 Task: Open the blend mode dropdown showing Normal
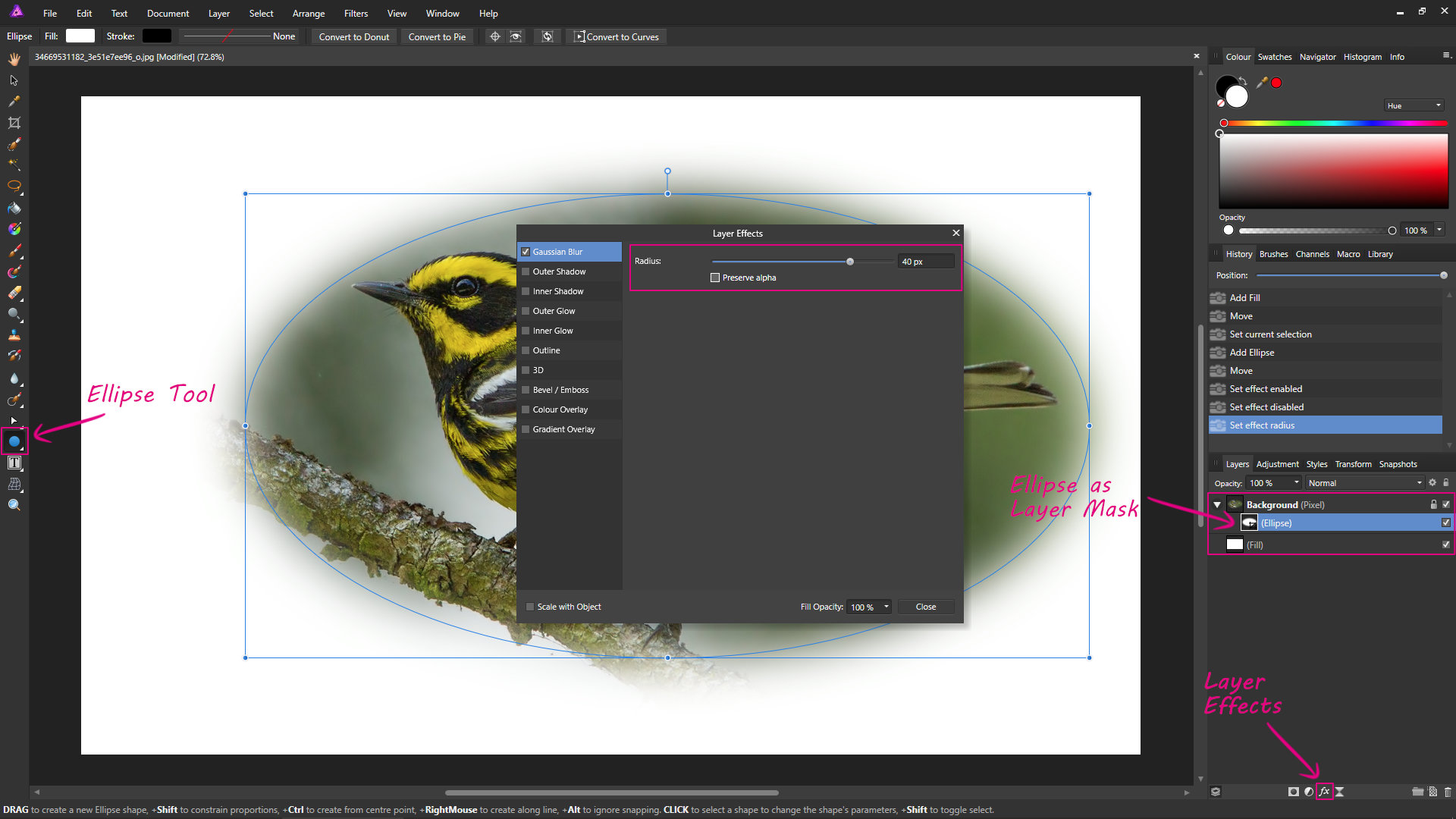[1365, 482]
